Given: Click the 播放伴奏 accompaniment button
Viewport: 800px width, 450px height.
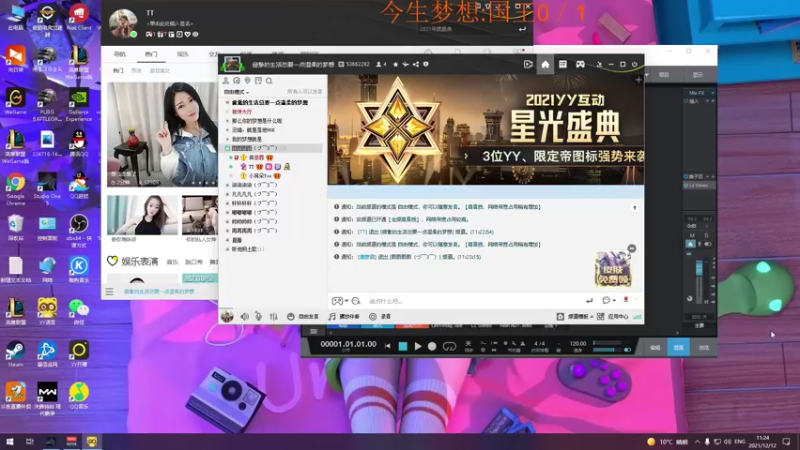Looking at the screenshot, I should [x=344, y=317].
